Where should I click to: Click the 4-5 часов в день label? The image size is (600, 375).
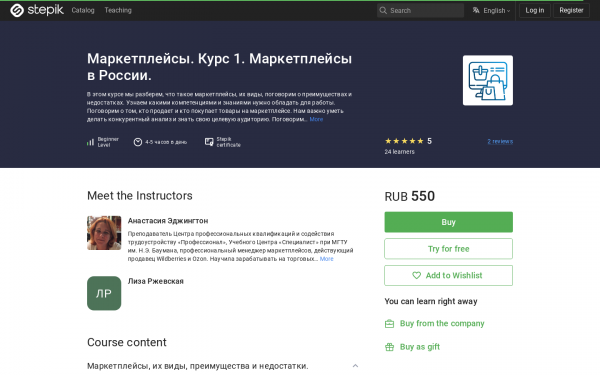(166, 142)
